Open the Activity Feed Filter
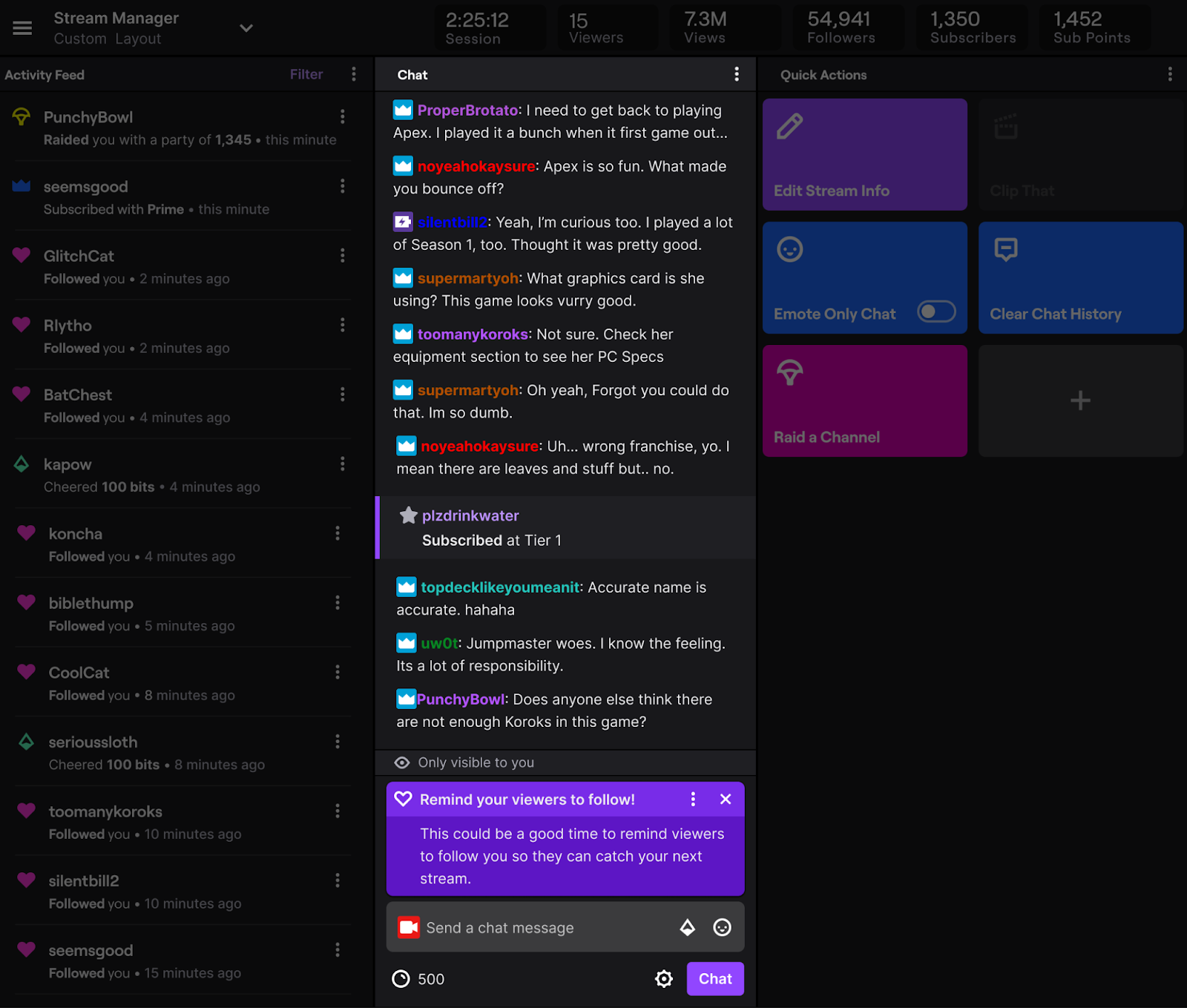The image size is (1187, 1008). 306,74
